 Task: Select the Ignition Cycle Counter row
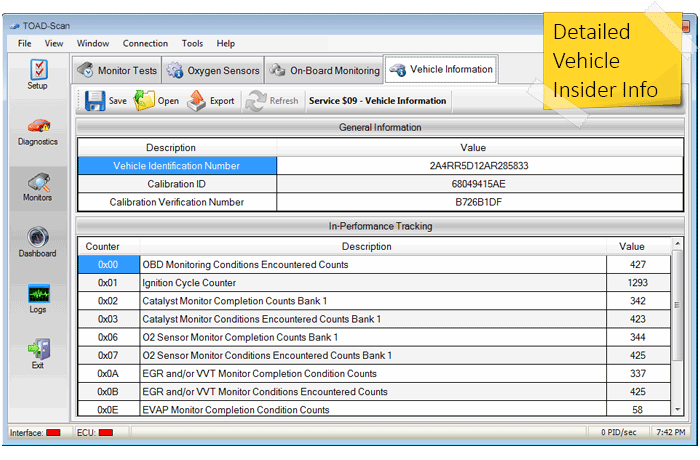[374, 283]
